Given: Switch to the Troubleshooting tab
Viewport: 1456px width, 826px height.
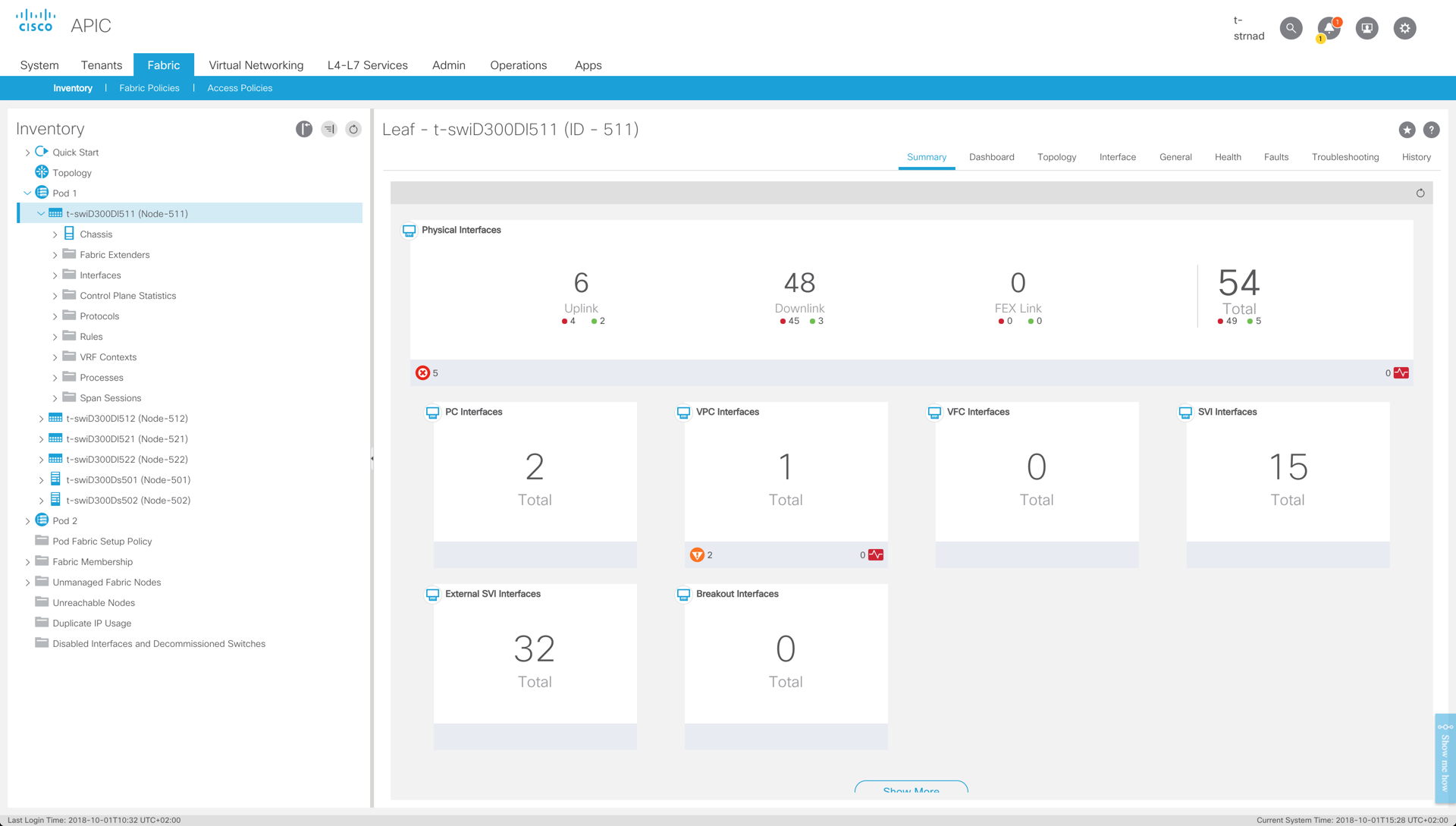Looking at the screenshot, I should point(1345,157).
